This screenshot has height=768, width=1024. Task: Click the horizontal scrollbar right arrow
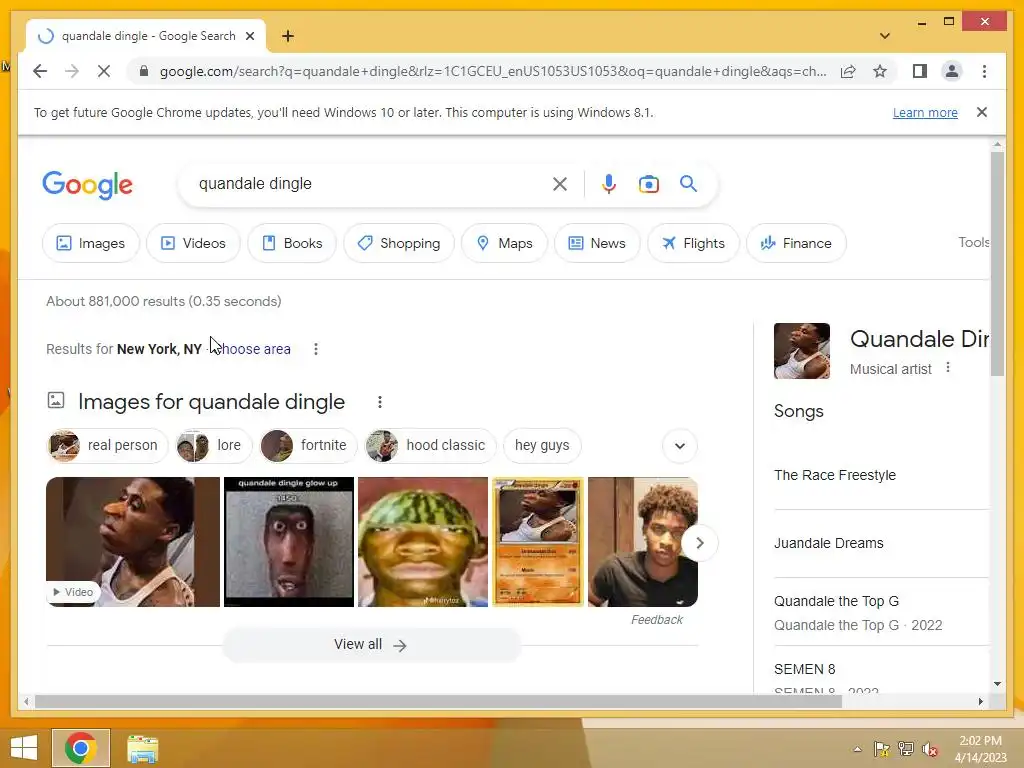coord(981,701)
